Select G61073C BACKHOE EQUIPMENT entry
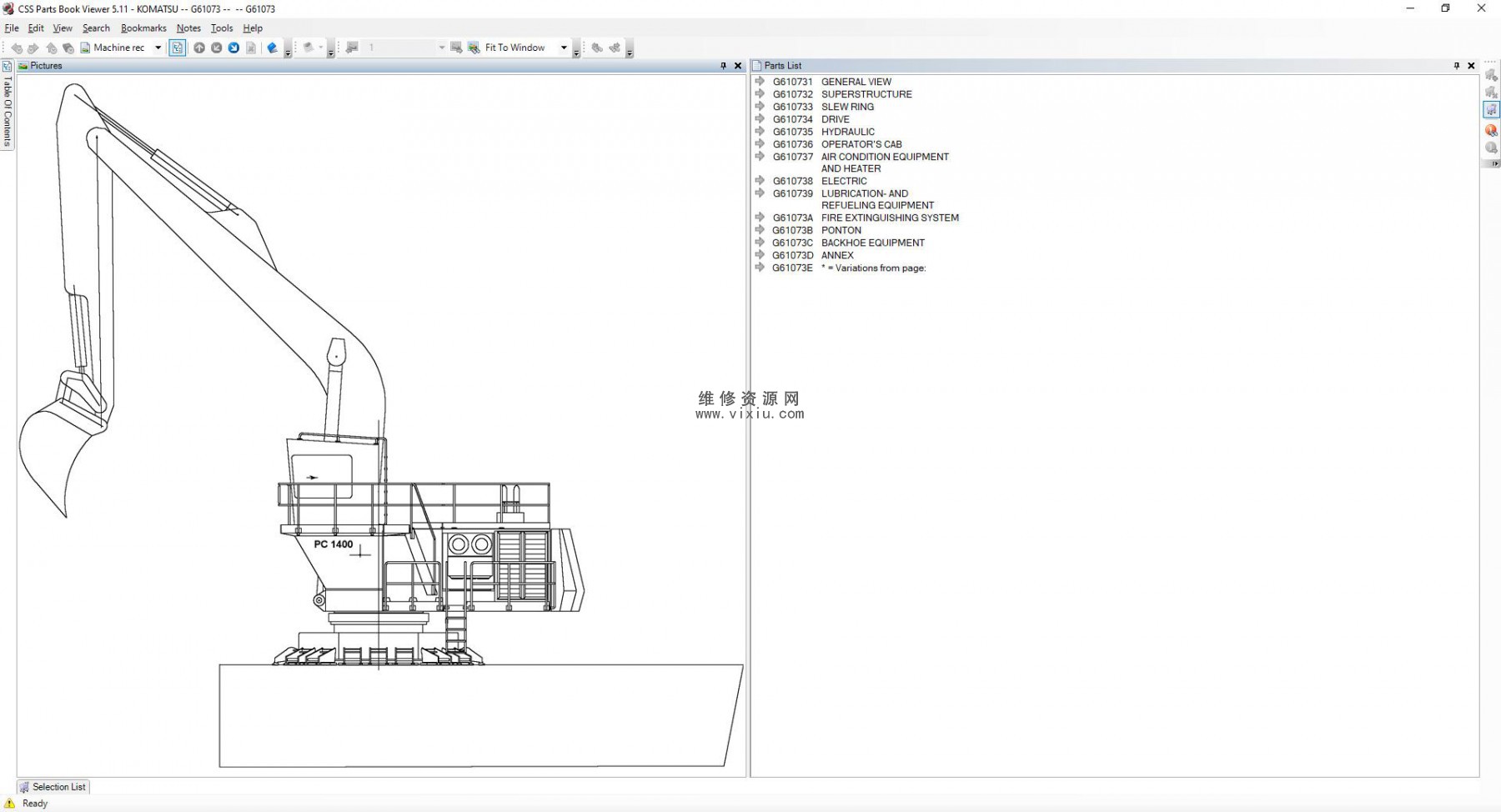 [848, 243]
